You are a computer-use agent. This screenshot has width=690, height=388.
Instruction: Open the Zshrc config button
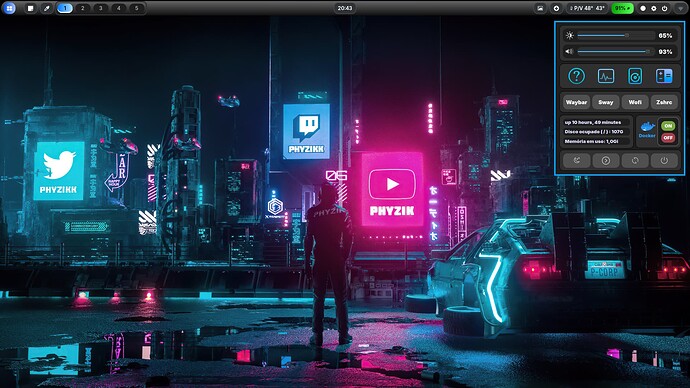664,102
